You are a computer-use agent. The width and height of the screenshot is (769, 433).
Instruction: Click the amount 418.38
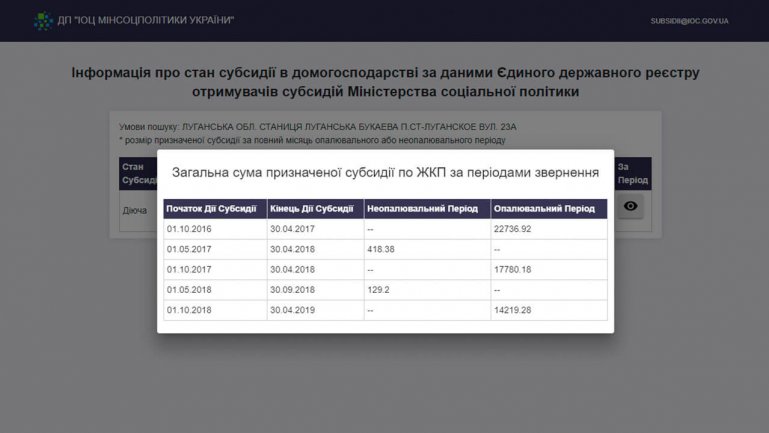381,249
